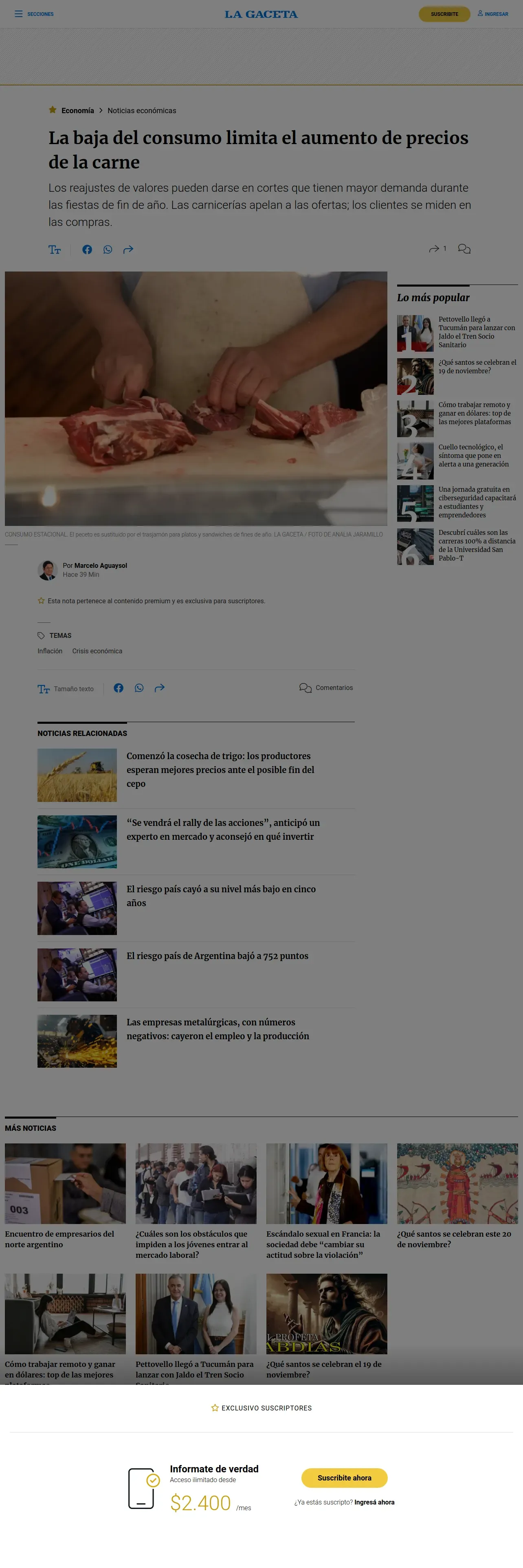The image size is (523, 1568).
Task: Click the $2.400 price text
Action: 200,1503
